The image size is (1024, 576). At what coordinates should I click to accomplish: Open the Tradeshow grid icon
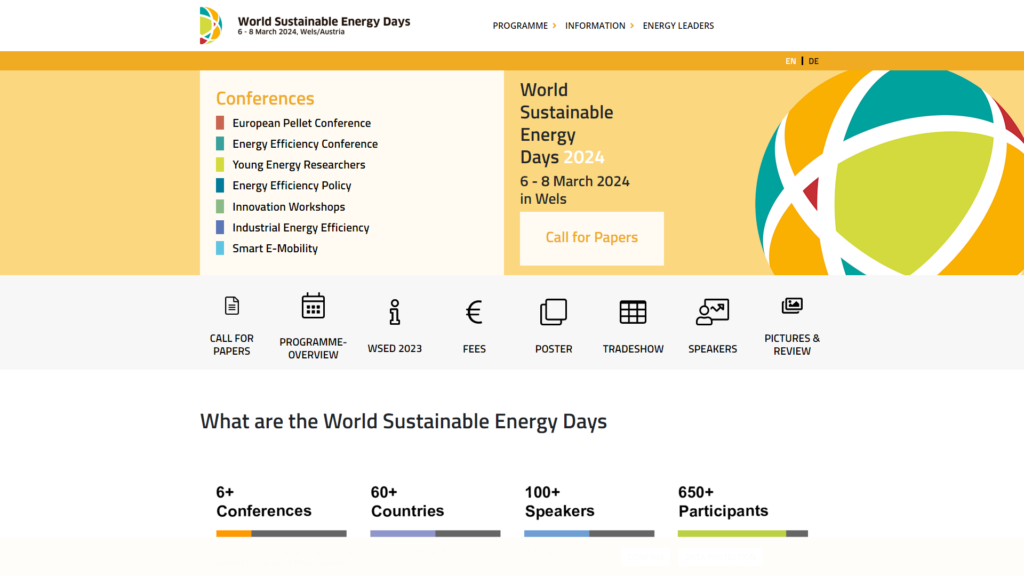[x=633, y=312]
